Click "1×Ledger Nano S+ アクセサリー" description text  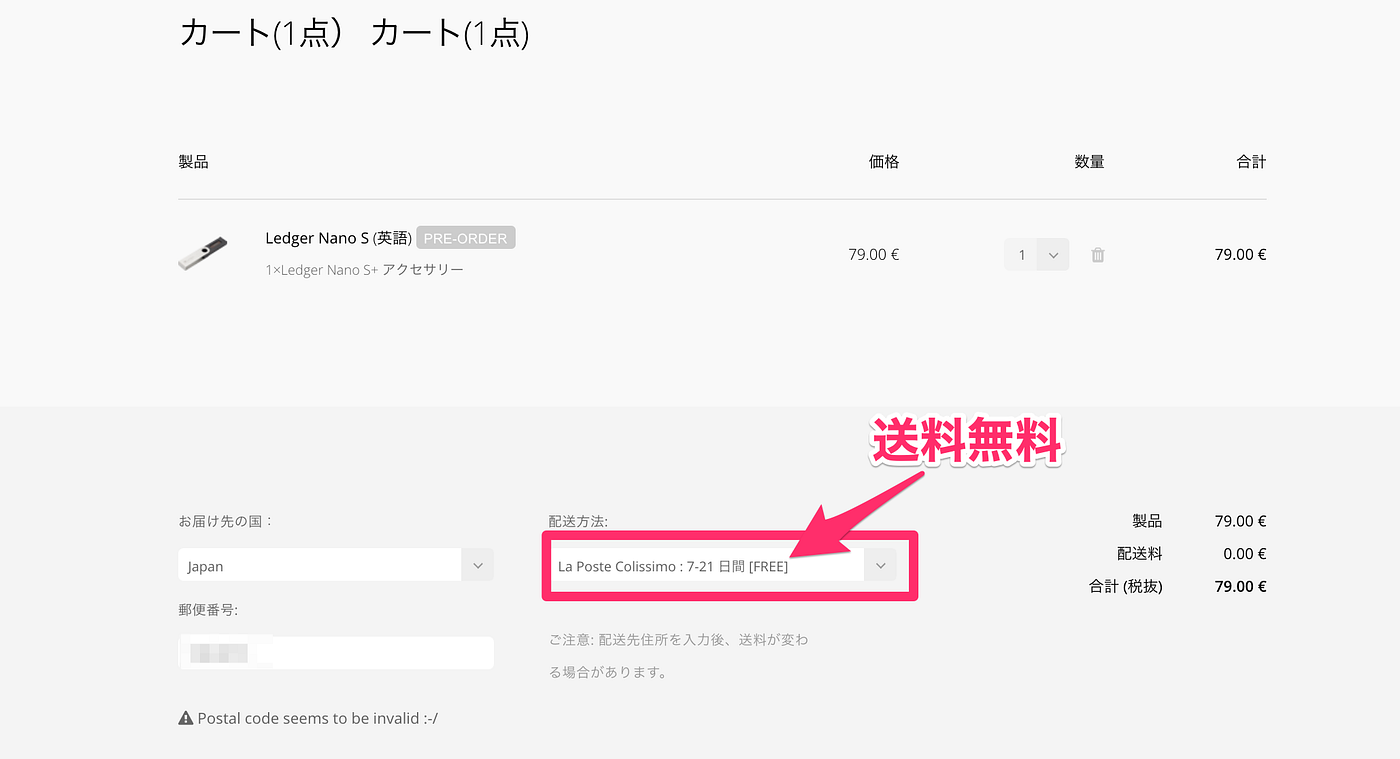coord(364,270)
